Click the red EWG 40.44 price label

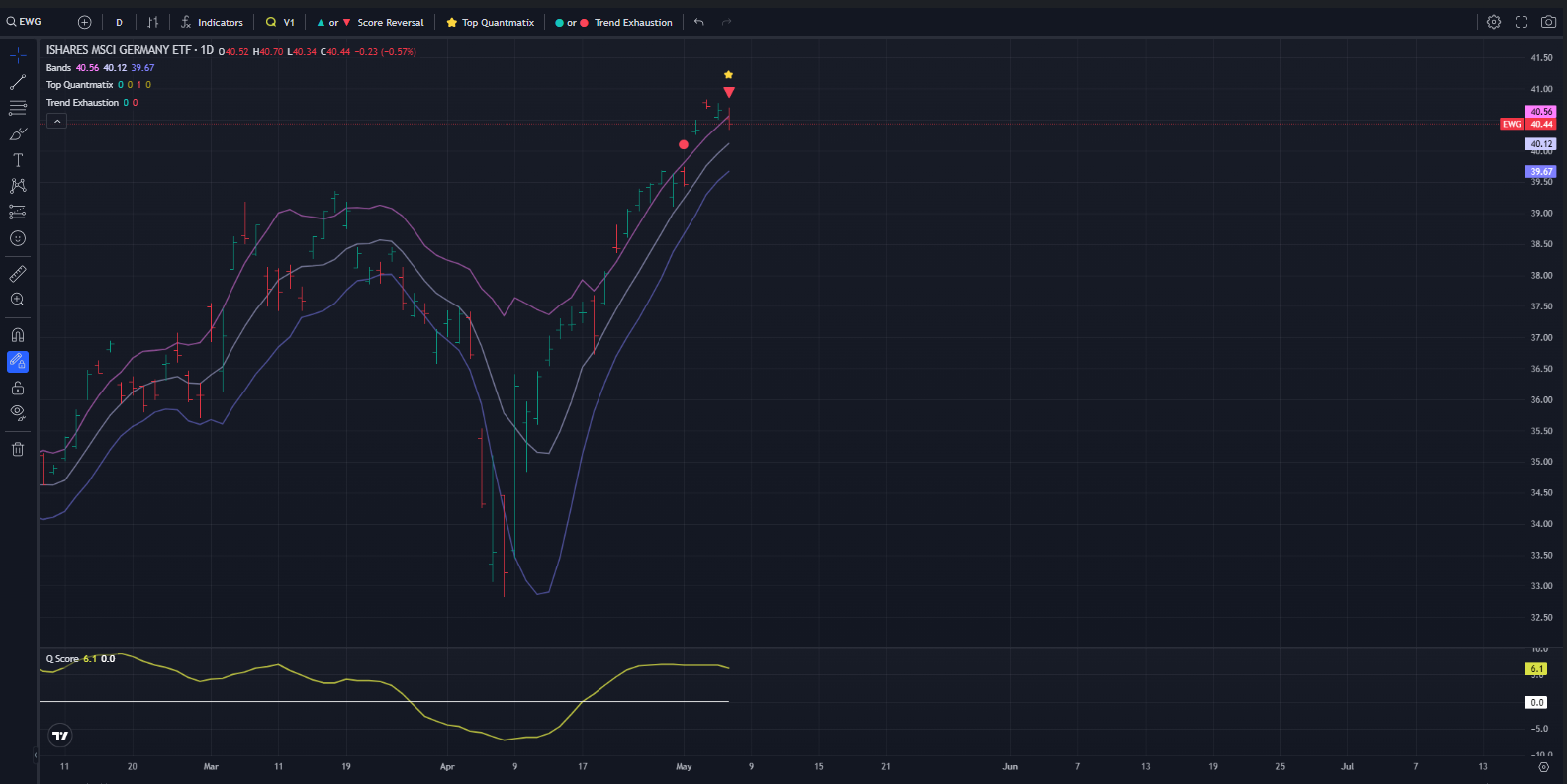(1528, 124)
